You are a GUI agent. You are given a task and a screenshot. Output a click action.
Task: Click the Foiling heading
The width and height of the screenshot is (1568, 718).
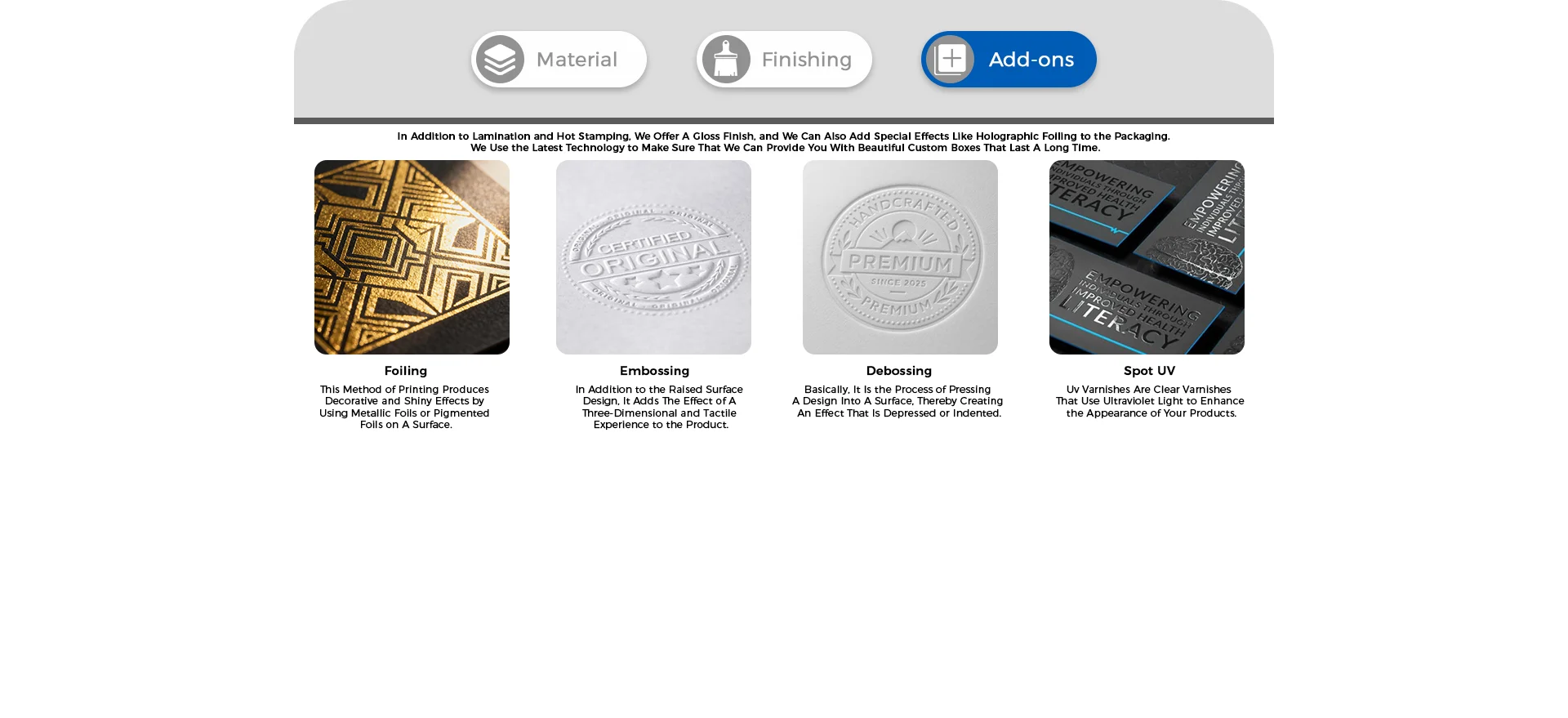click(406, 371)
